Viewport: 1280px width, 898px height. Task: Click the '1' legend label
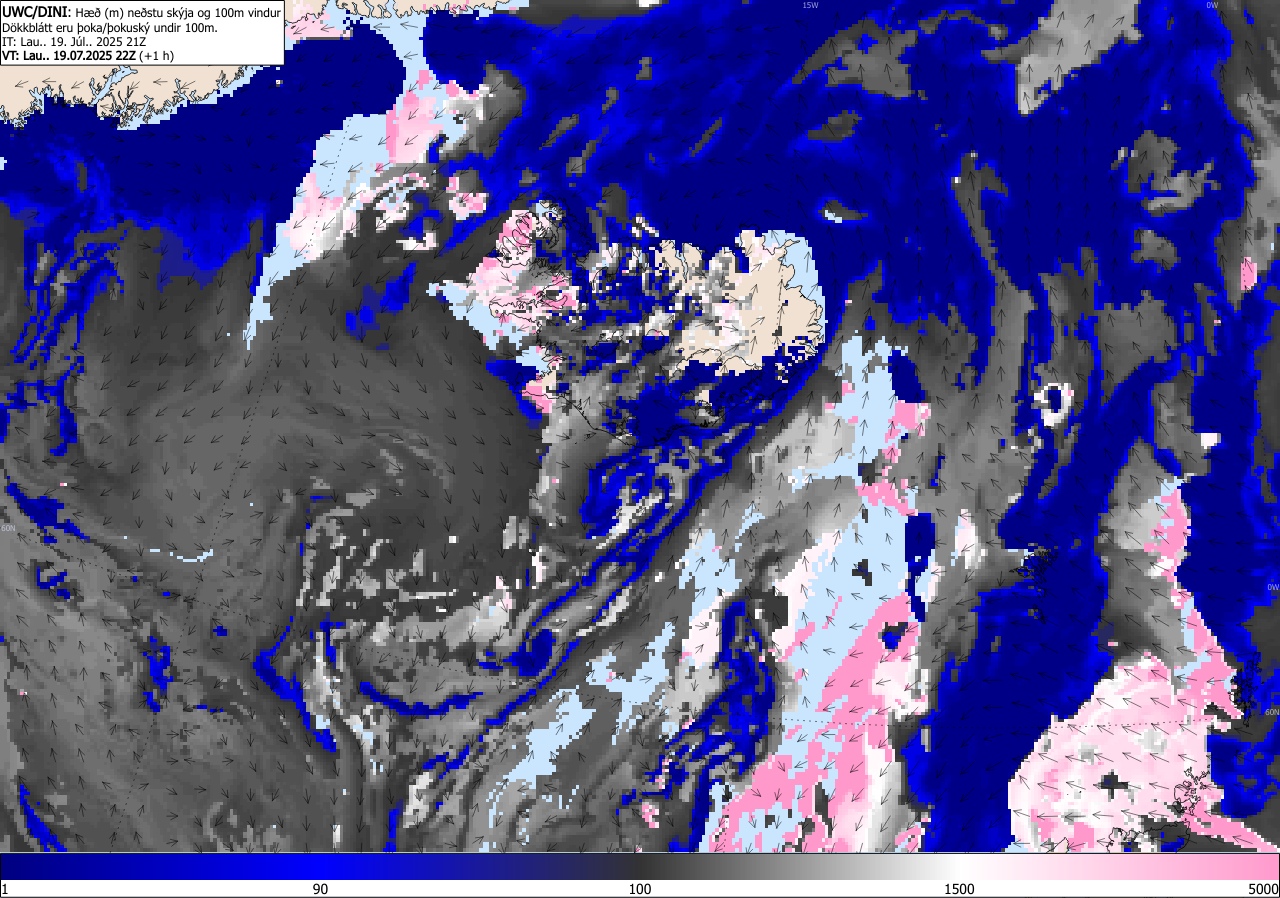pos(5,889)
